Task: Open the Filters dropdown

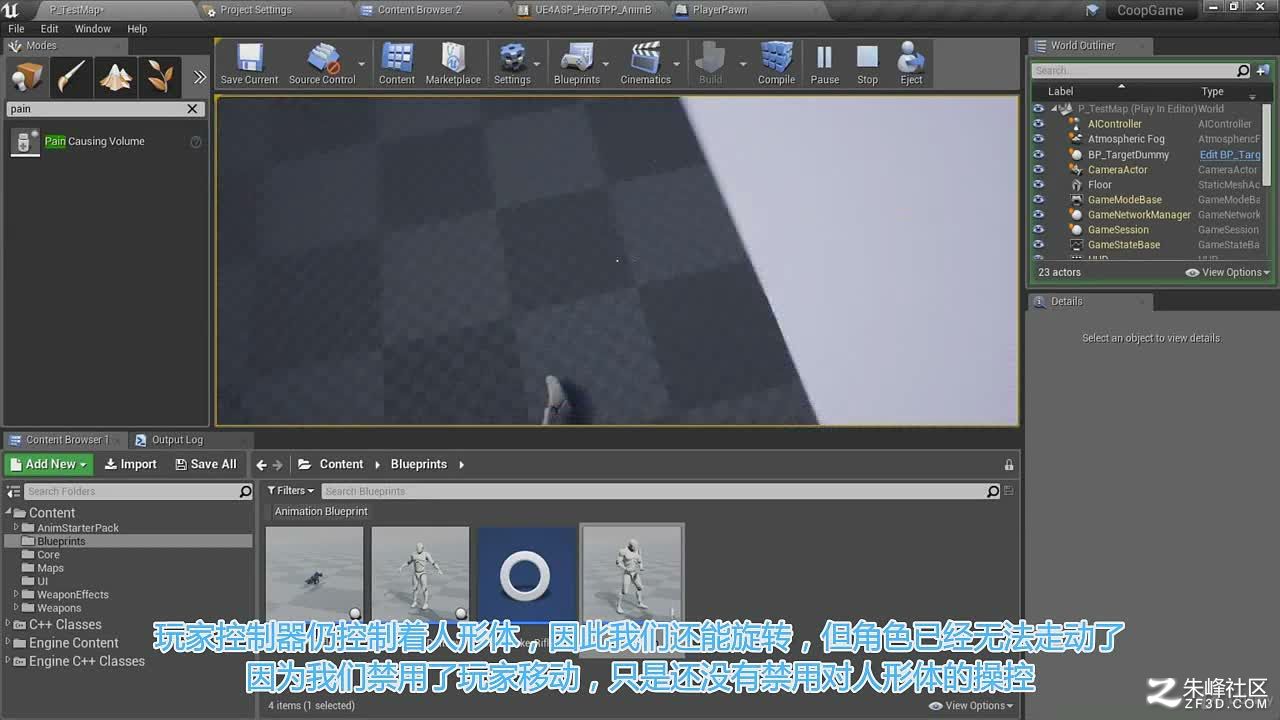Action: pos(291,491)
